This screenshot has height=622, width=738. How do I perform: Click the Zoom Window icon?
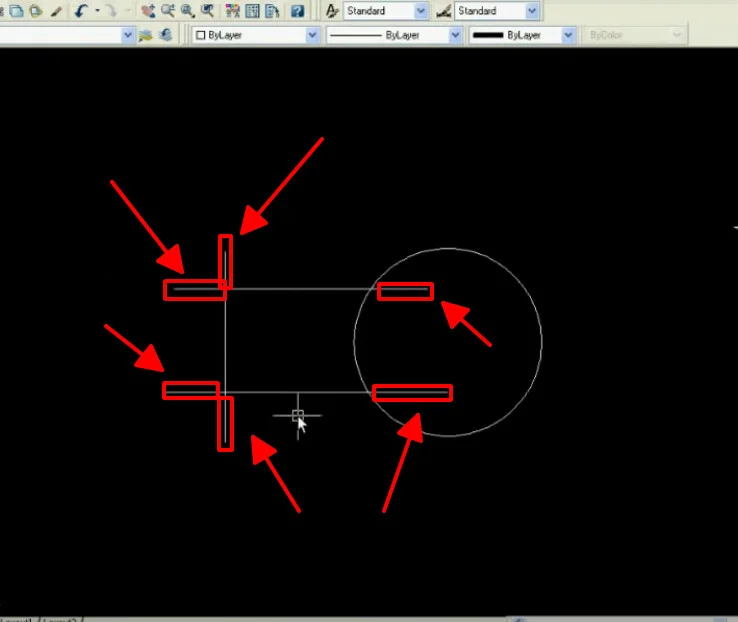[188, 10]
